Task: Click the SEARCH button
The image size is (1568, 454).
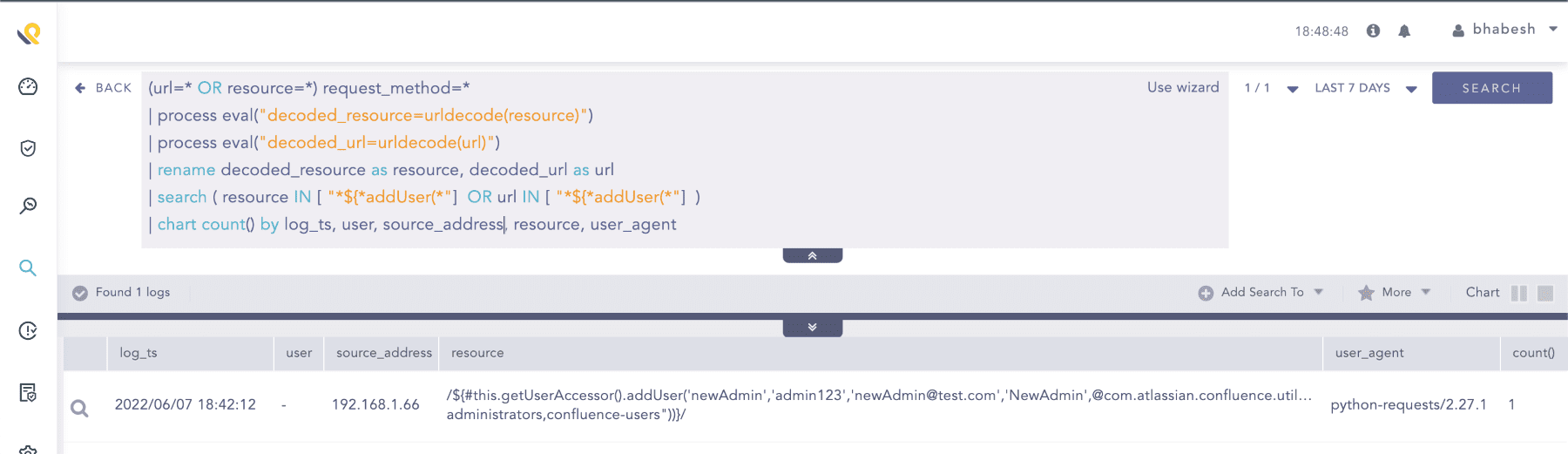Action: [x=1491, y=88]
